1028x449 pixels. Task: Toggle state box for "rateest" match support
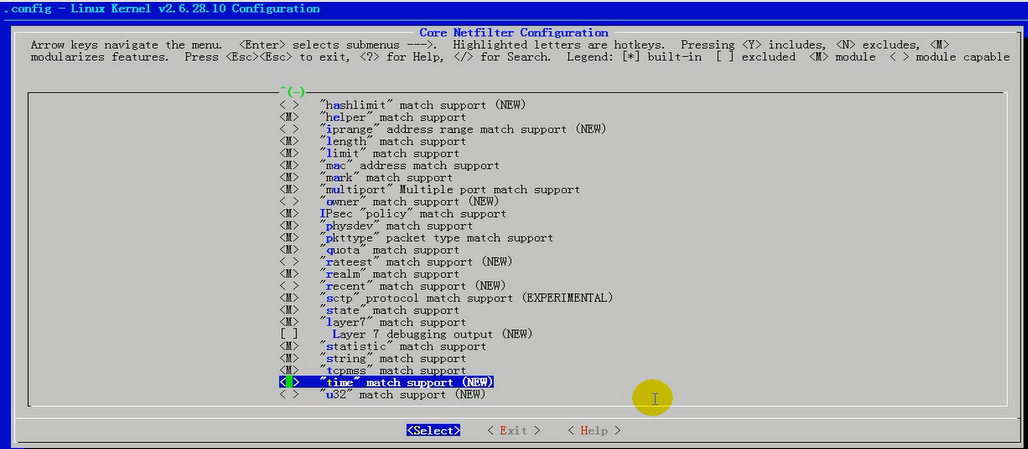[x=289, y=262]
